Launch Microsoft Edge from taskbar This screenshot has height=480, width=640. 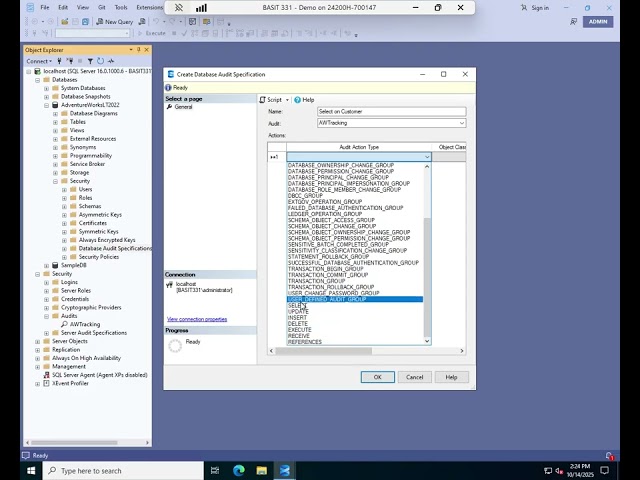tap(239, 471)
